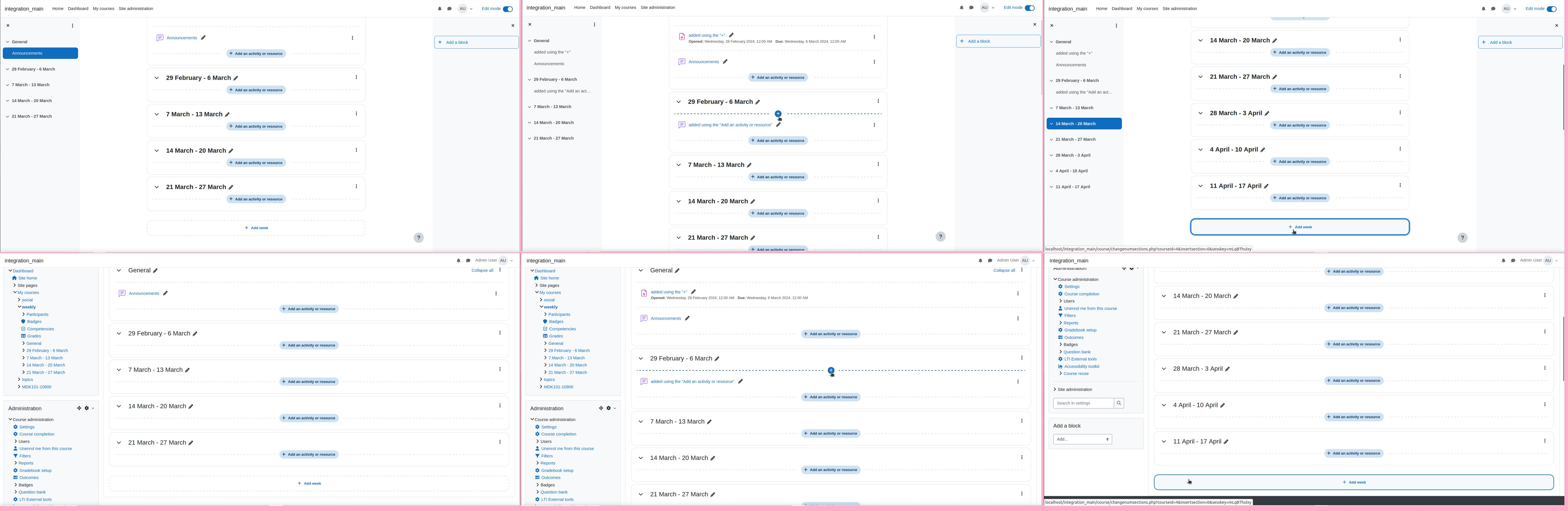1568x511 pixels.
Task: Click My courses in top-middle panel navbar
Action: point(625,7)
